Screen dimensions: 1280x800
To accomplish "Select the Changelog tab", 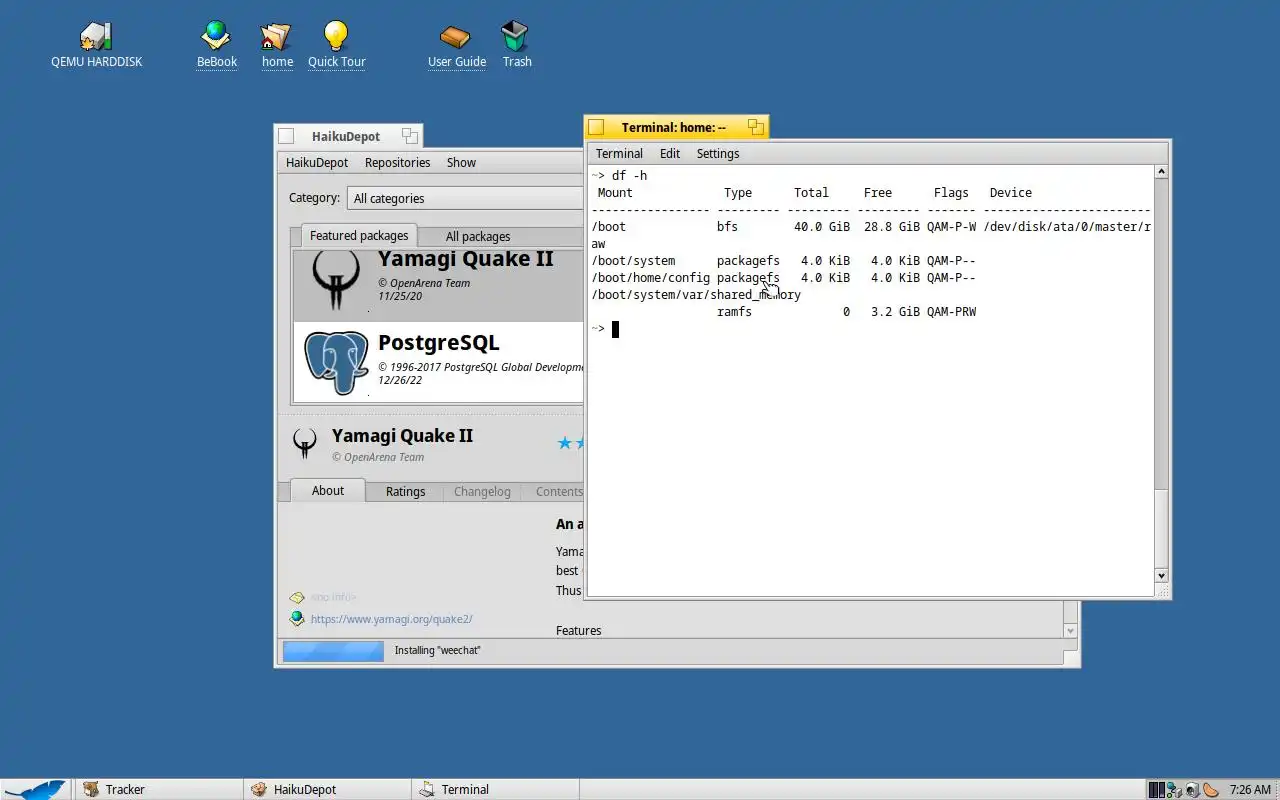I will point(482,491).
